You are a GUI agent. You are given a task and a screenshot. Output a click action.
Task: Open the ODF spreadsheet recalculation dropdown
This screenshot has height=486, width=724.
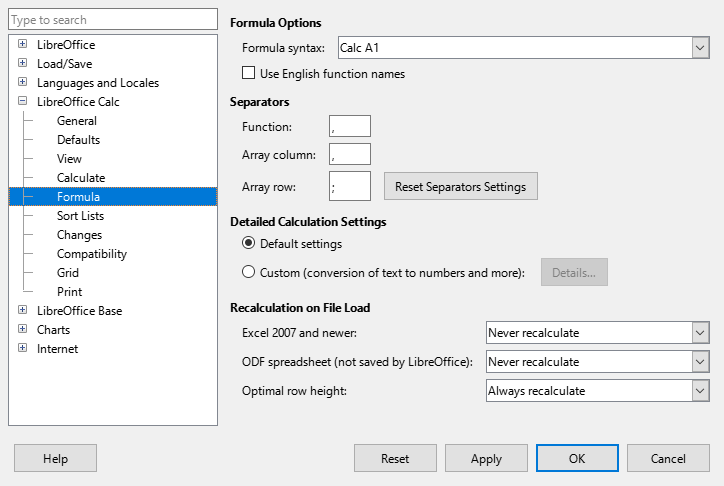tap(699, 362)
